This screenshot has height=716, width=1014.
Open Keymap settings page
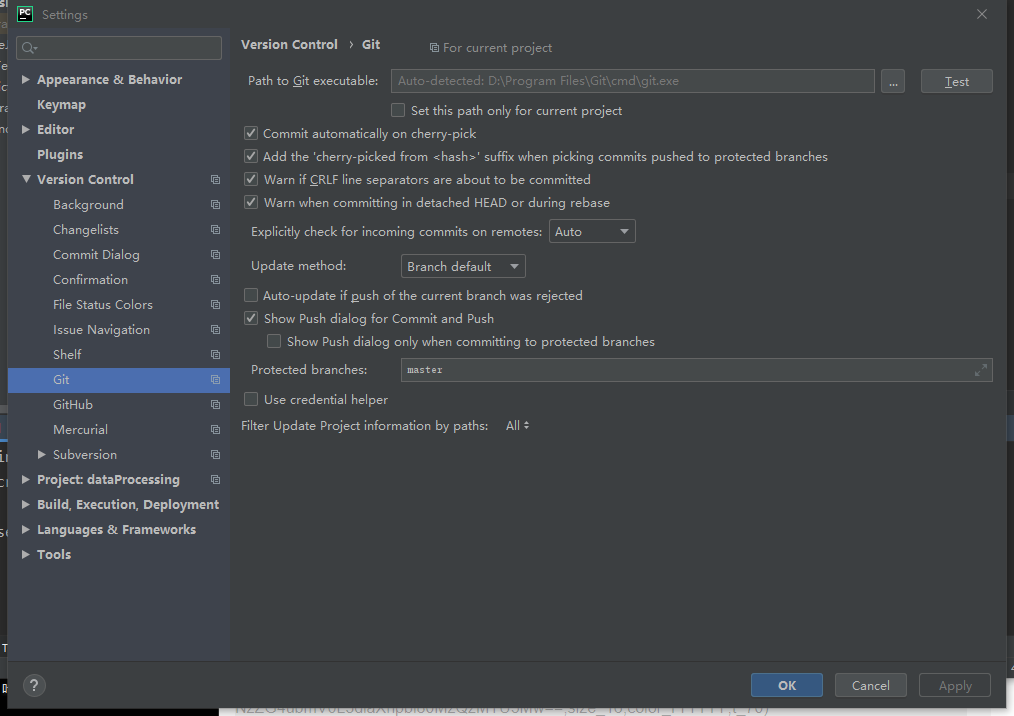(x=61, y=105)
